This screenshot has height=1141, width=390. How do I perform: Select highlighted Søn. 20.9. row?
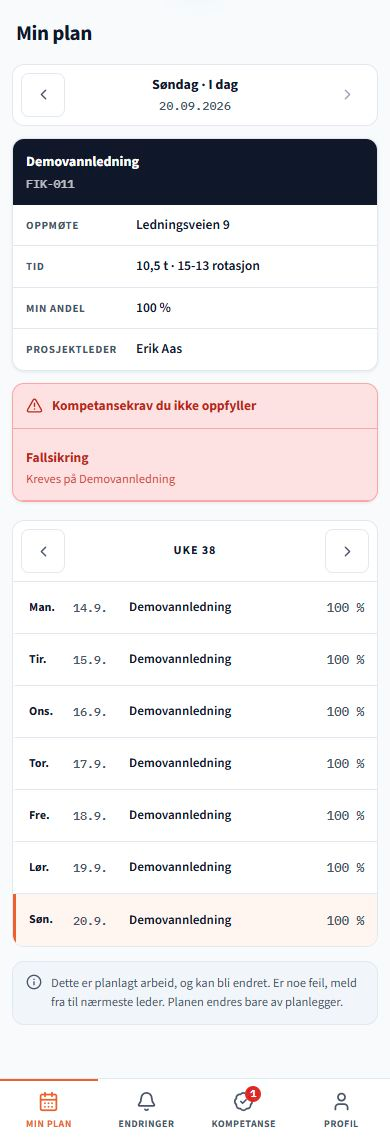click(195, 921)
